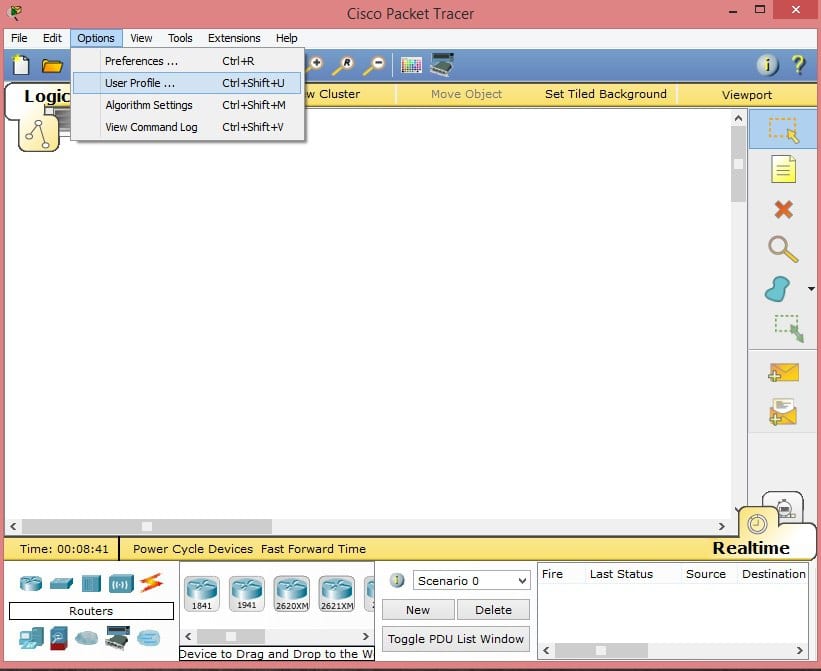Select the WAN Emulation cloud category
821x671 pixels.
(x=87, y=638)
